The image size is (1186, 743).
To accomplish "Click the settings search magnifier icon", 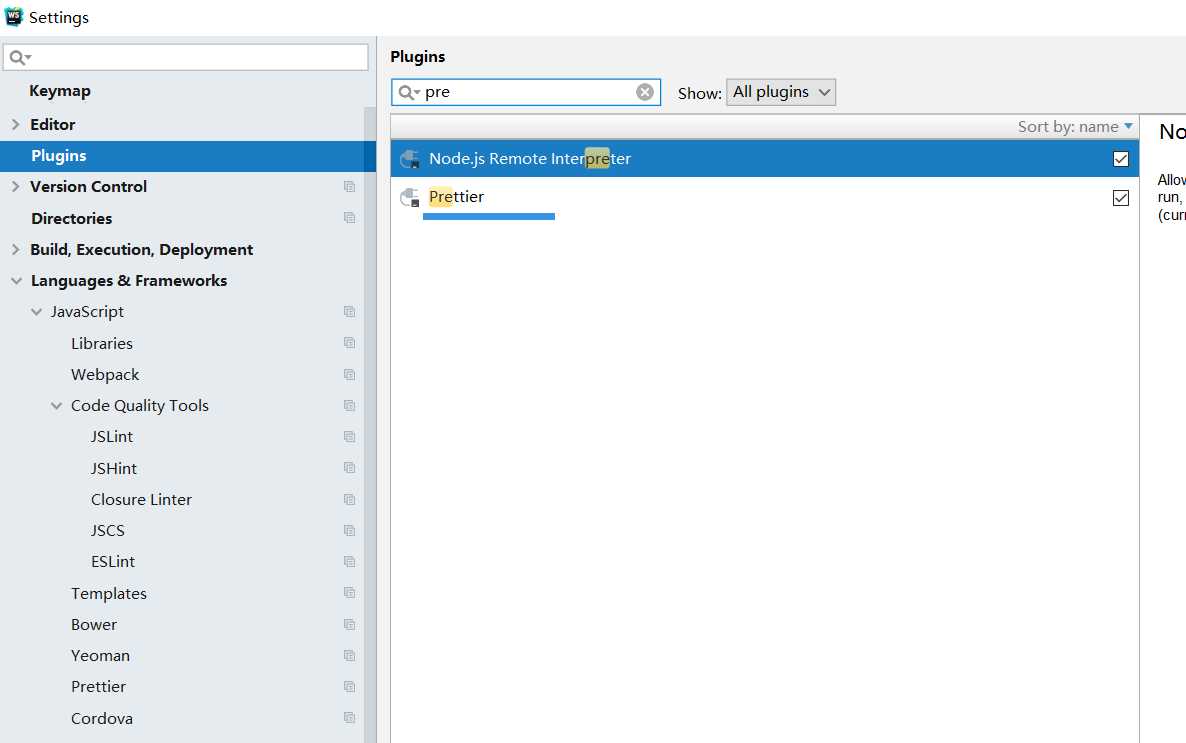I will pyautogui.click(x=20, y=58).
